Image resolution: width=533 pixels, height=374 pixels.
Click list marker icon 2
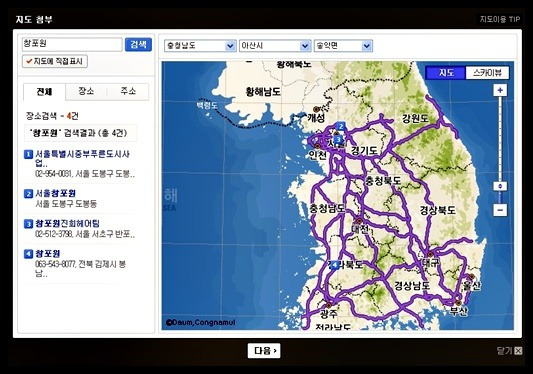tap(29, 193)
